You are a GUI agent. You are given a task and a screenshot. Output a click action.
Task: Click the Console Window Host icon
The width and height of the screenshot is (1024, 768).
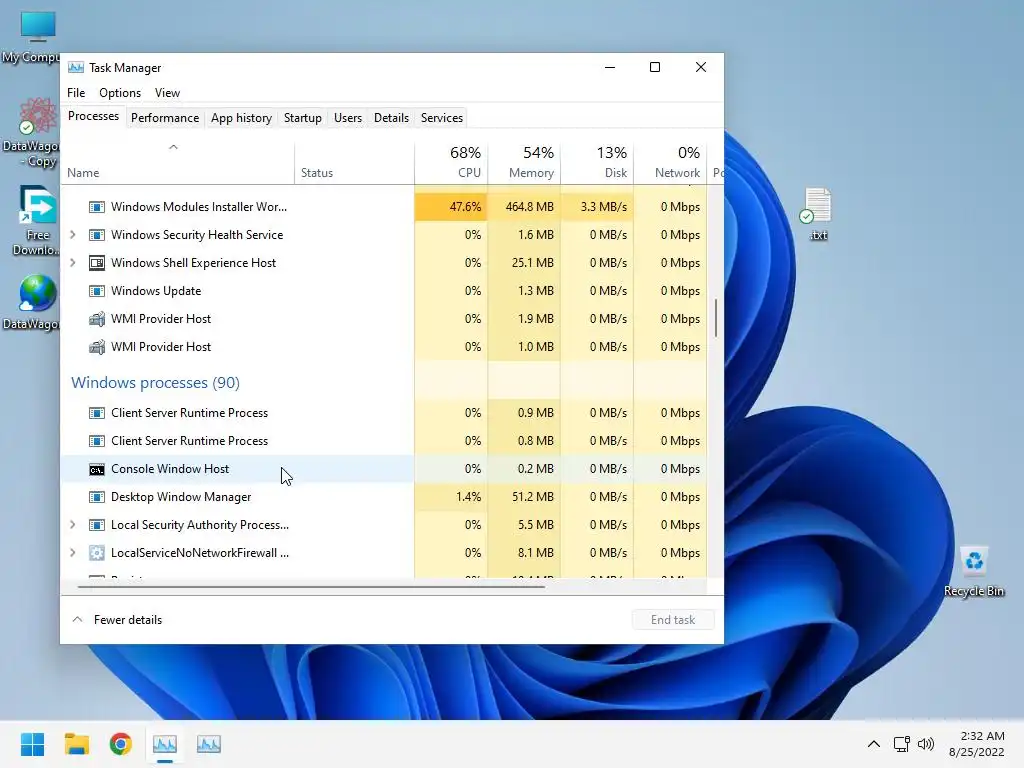pos(97,470)
